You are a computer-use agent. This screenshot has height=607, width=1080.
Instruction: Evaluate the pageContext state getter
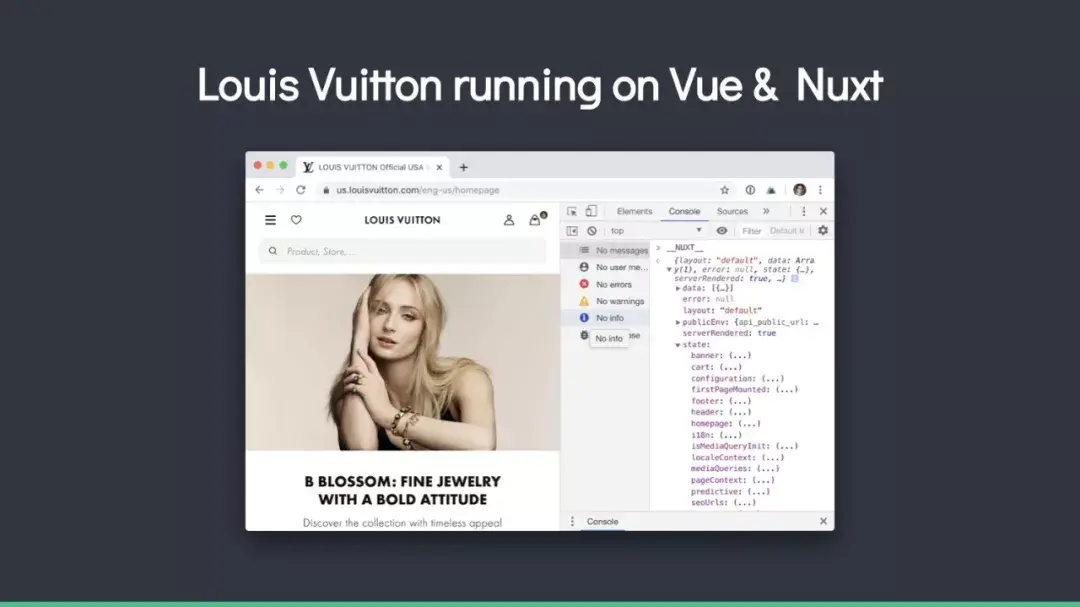click(x=762, y=480)
